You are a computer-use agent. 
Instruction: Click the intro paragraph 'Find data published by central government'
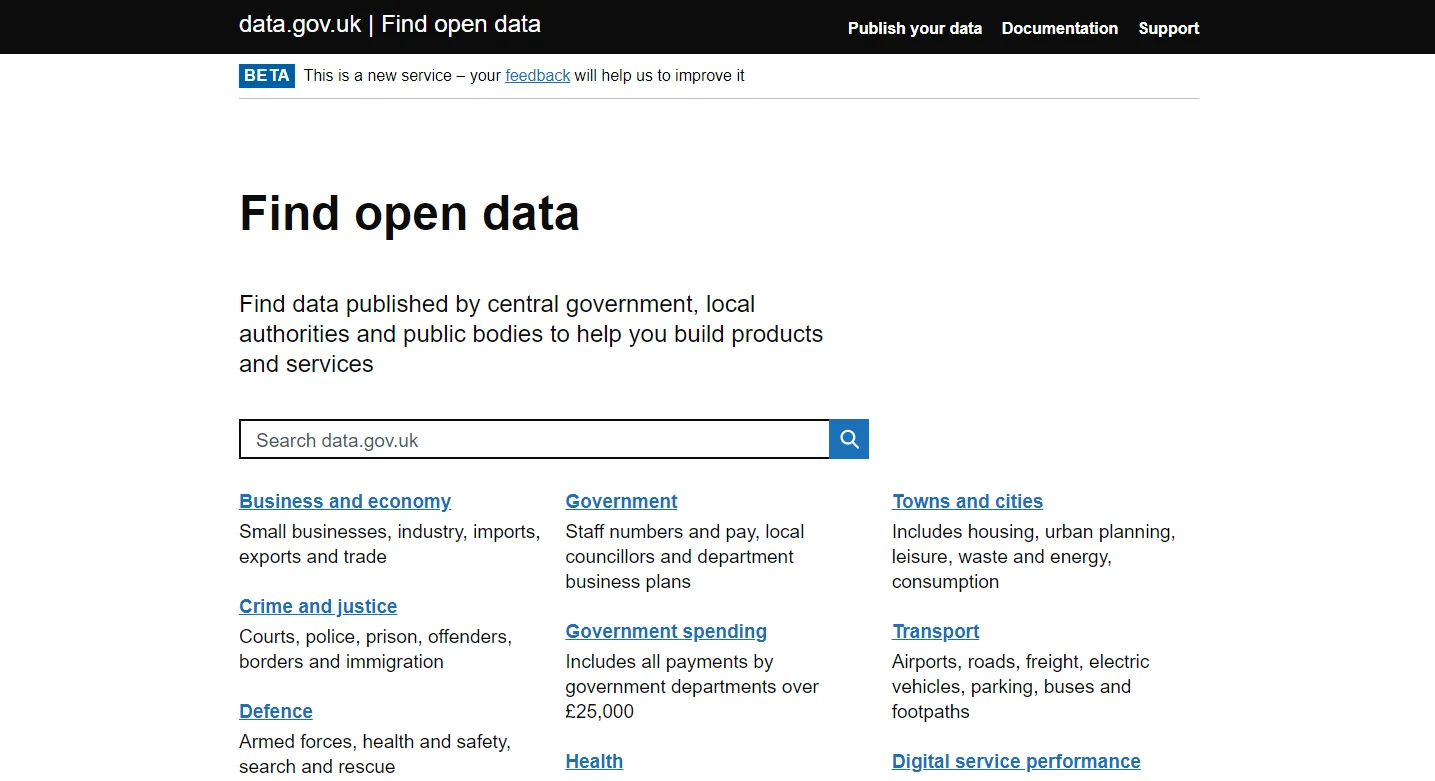[x=531, y=333]
